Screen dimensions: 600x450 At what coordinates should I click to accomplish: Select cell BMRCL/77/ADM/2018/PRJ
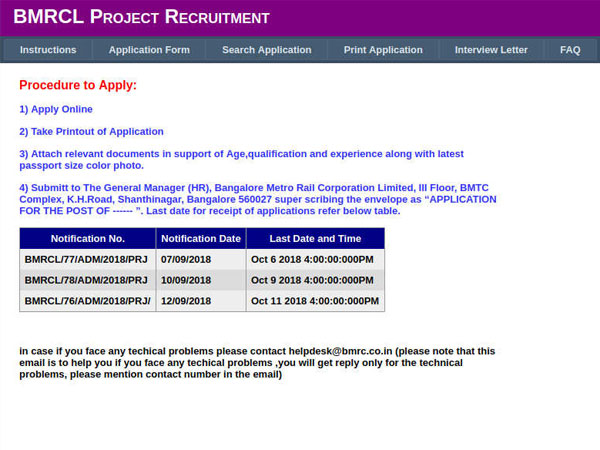(88, 259)
